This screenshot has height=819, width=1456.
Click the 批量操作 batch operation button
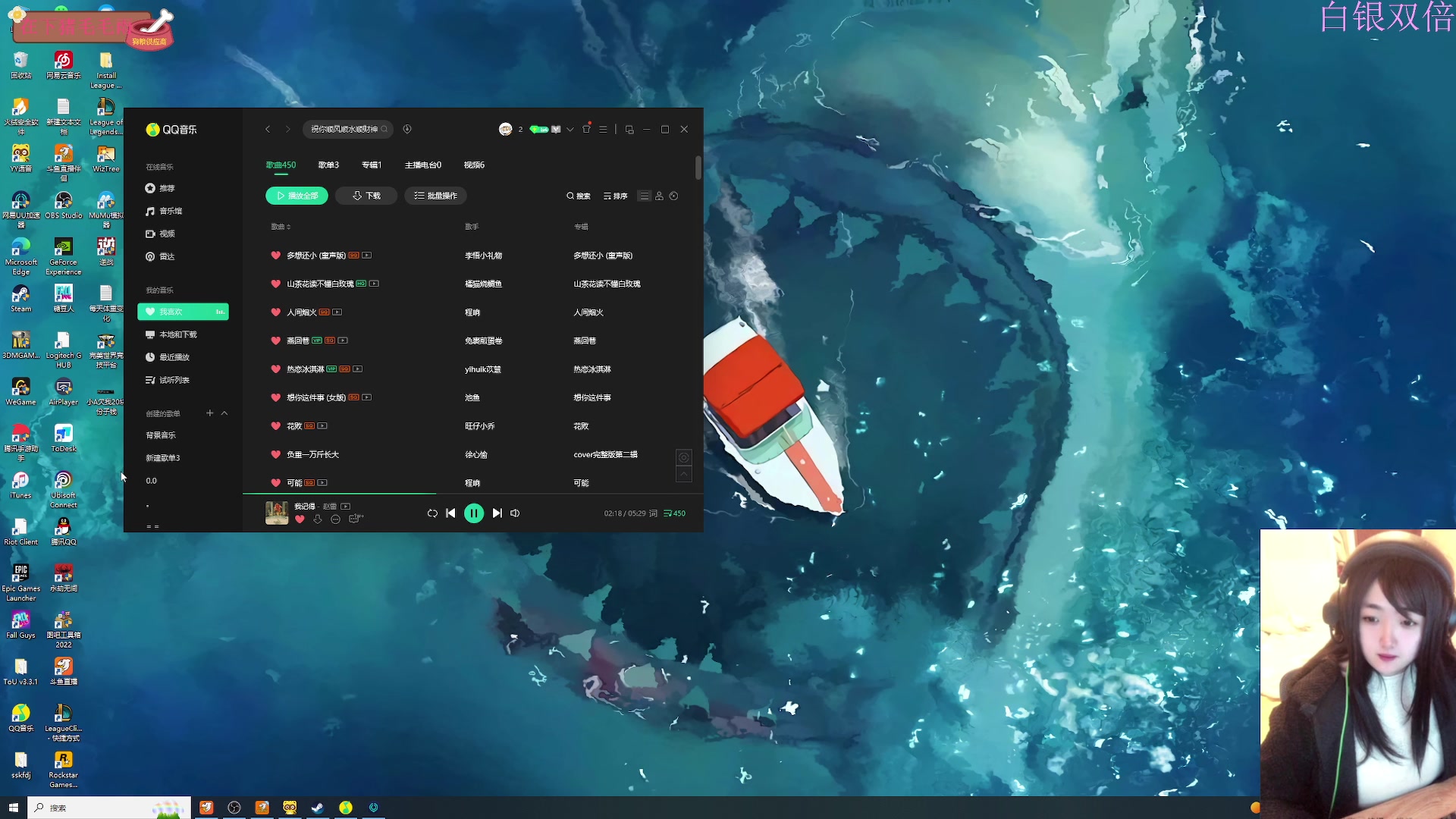pos(436,196)
